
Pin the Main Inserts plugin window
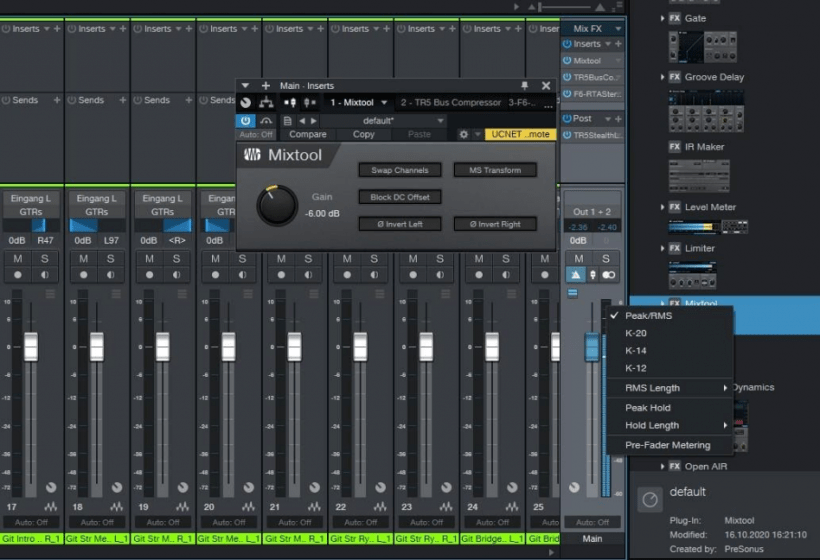pos(525,85)
